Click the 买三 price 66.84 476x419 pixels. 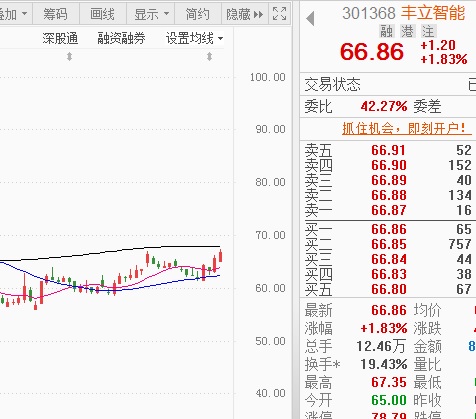tap(389, 259)
